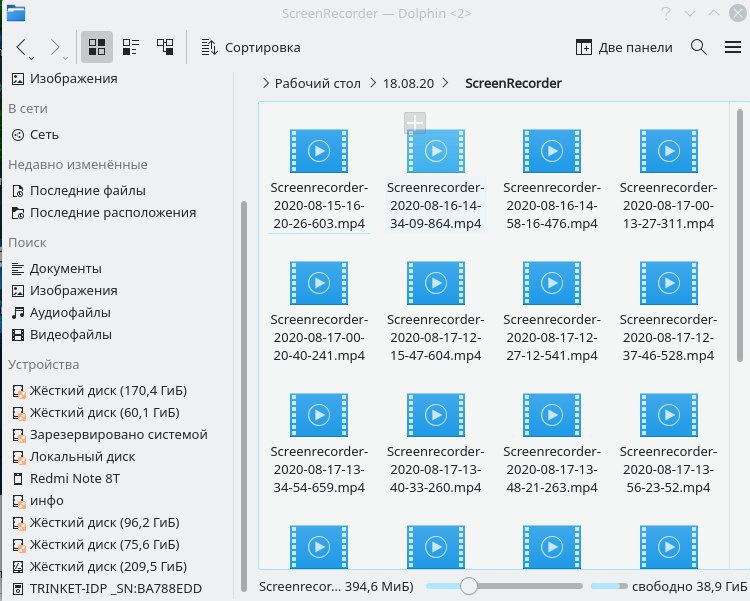The height and width of the screenshot is (601, 750).
Task: Open Сеть network place
Action: click(34, 135)
